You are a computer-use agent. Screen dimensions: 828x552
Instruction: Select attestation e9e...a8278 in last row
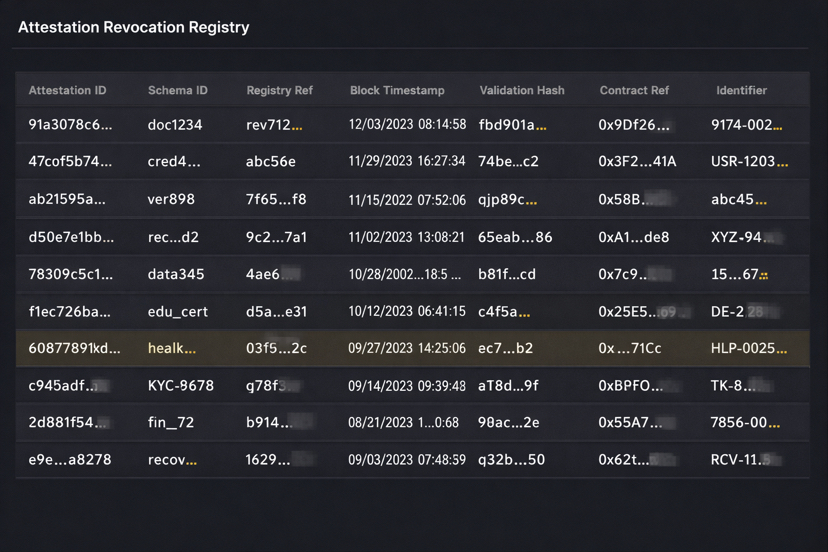[x=70, y=459]
